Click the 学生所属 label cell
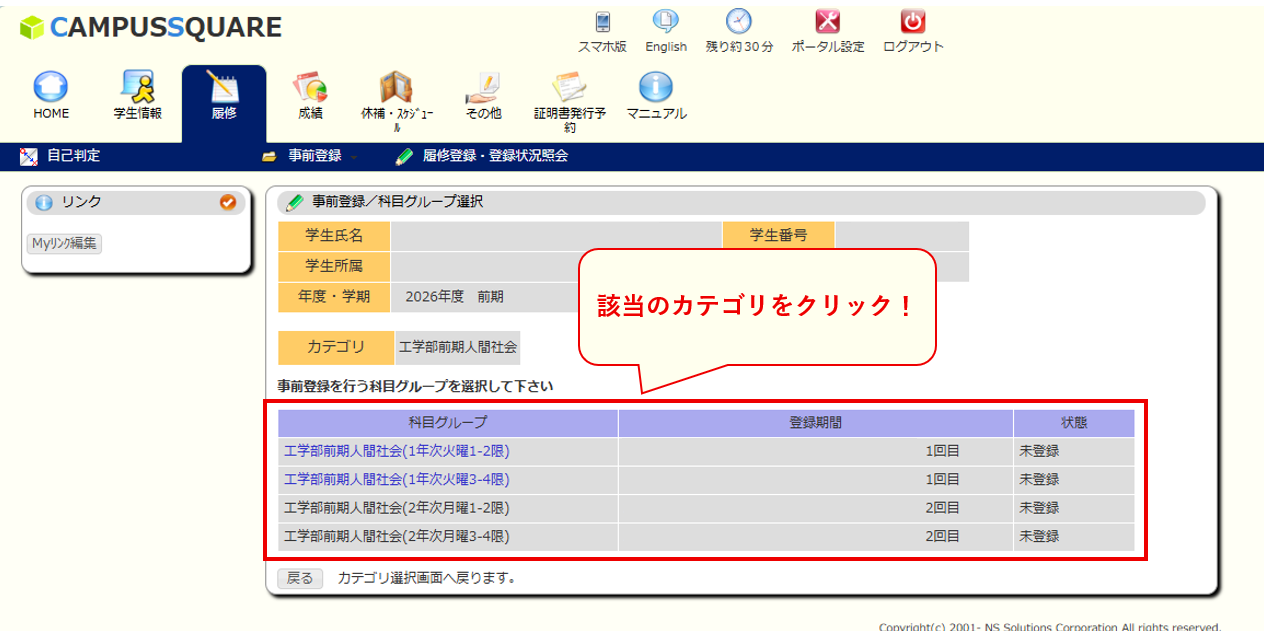 pyautogui.click(x=335, y=266)
